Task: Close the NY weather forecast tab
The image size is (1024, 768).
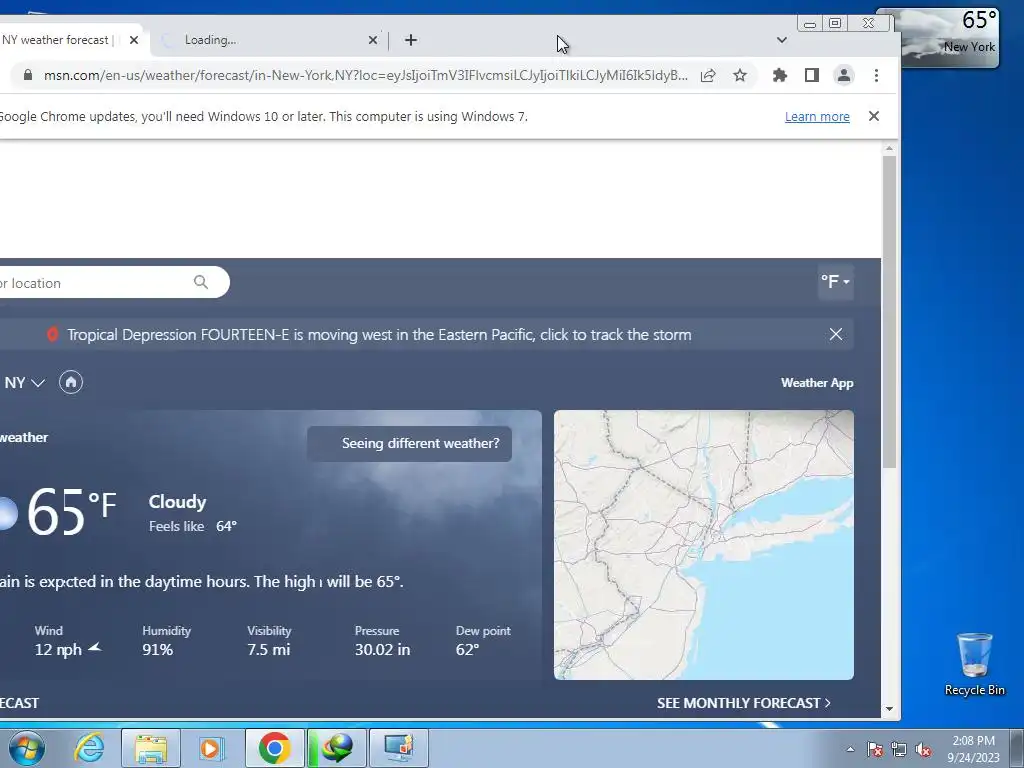Action: click(x=134, y=40)
